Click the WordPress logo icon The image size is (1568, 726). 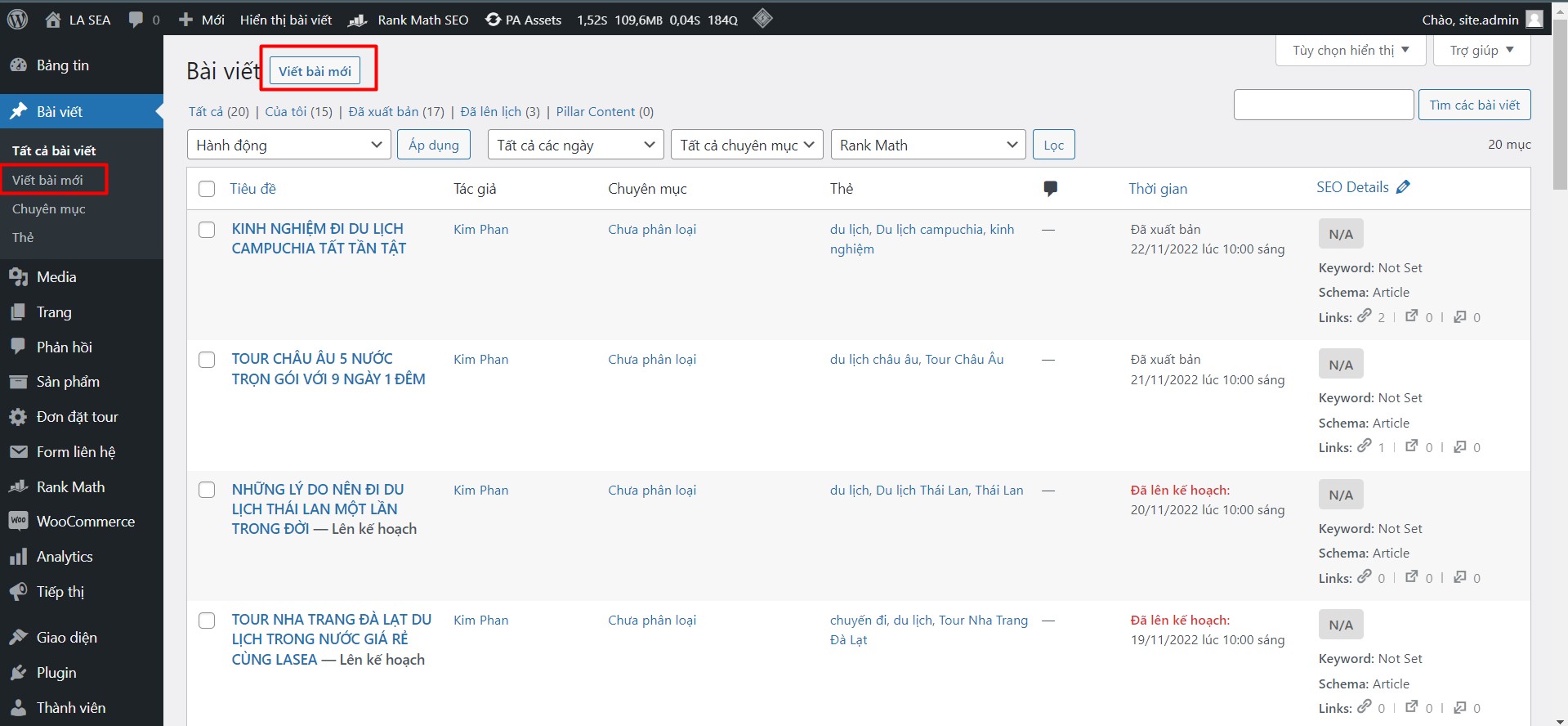(17, 19)
